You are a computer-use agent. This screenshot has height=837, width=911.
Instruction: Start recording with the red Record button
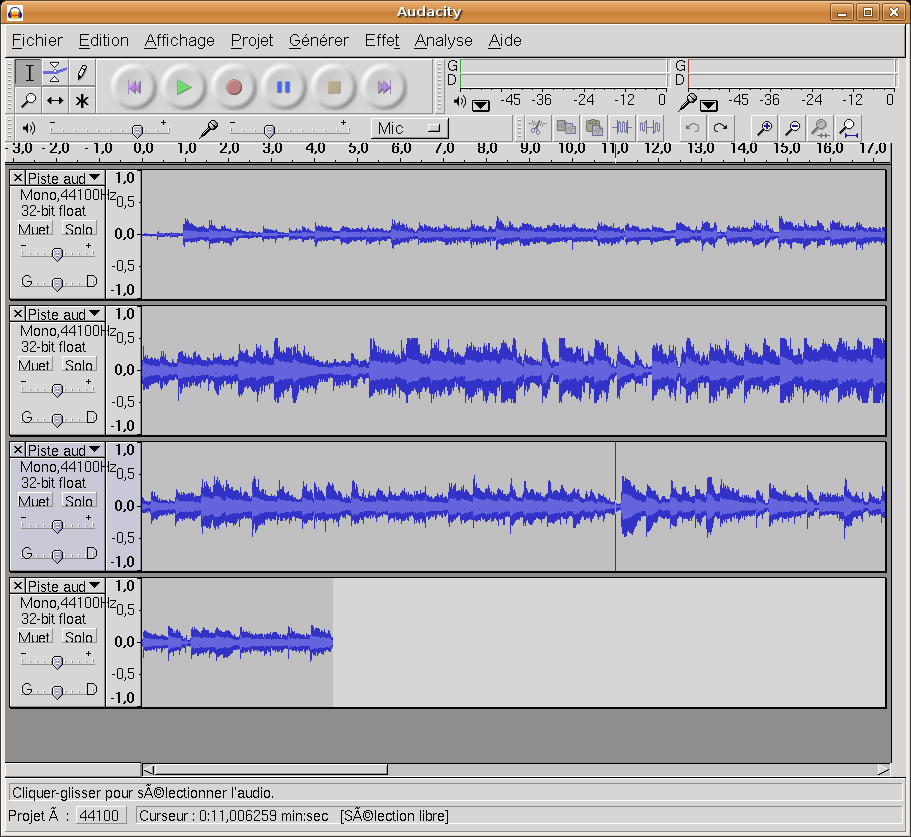coord(234,87)
